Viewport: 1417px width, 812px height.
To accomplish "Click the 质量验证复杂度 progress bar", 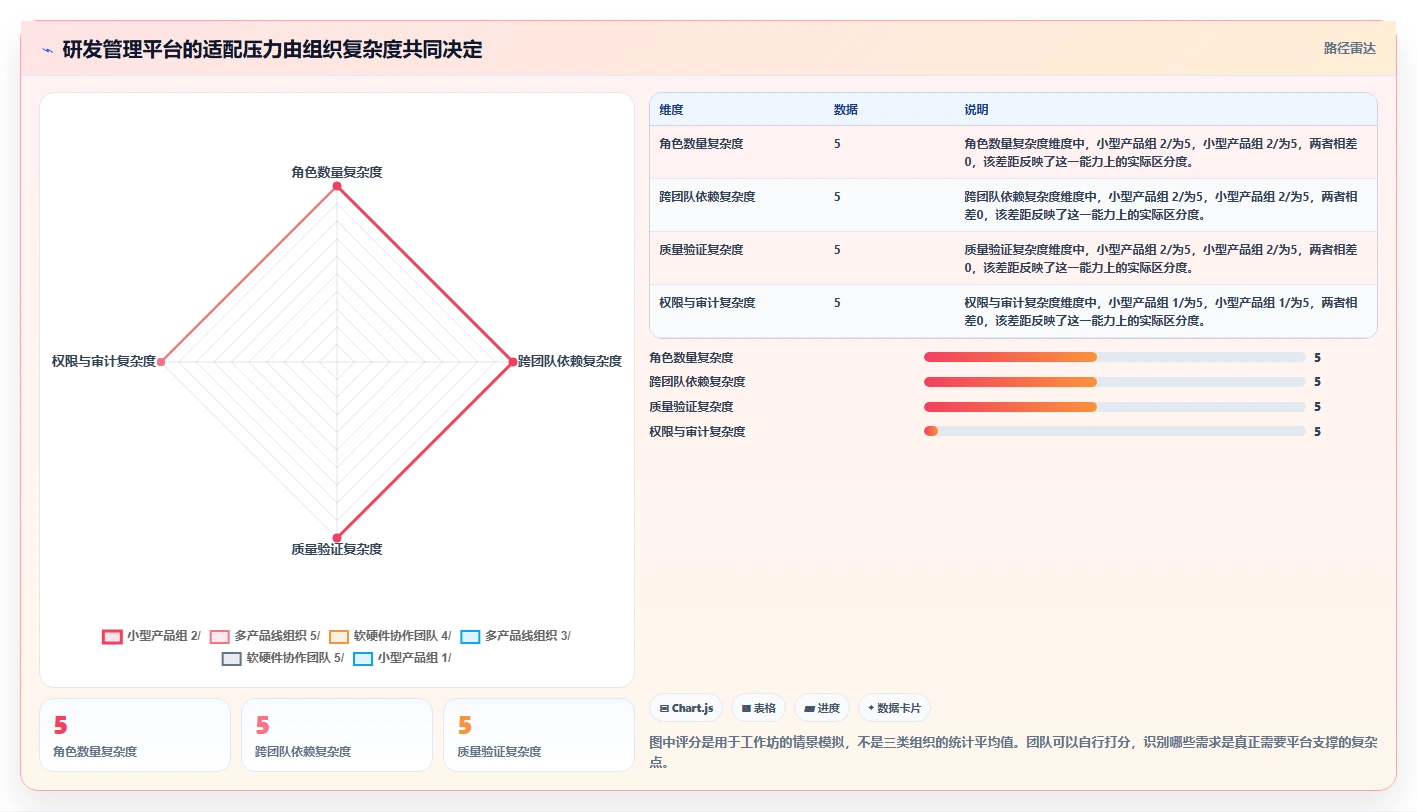I will (1114, 406).
